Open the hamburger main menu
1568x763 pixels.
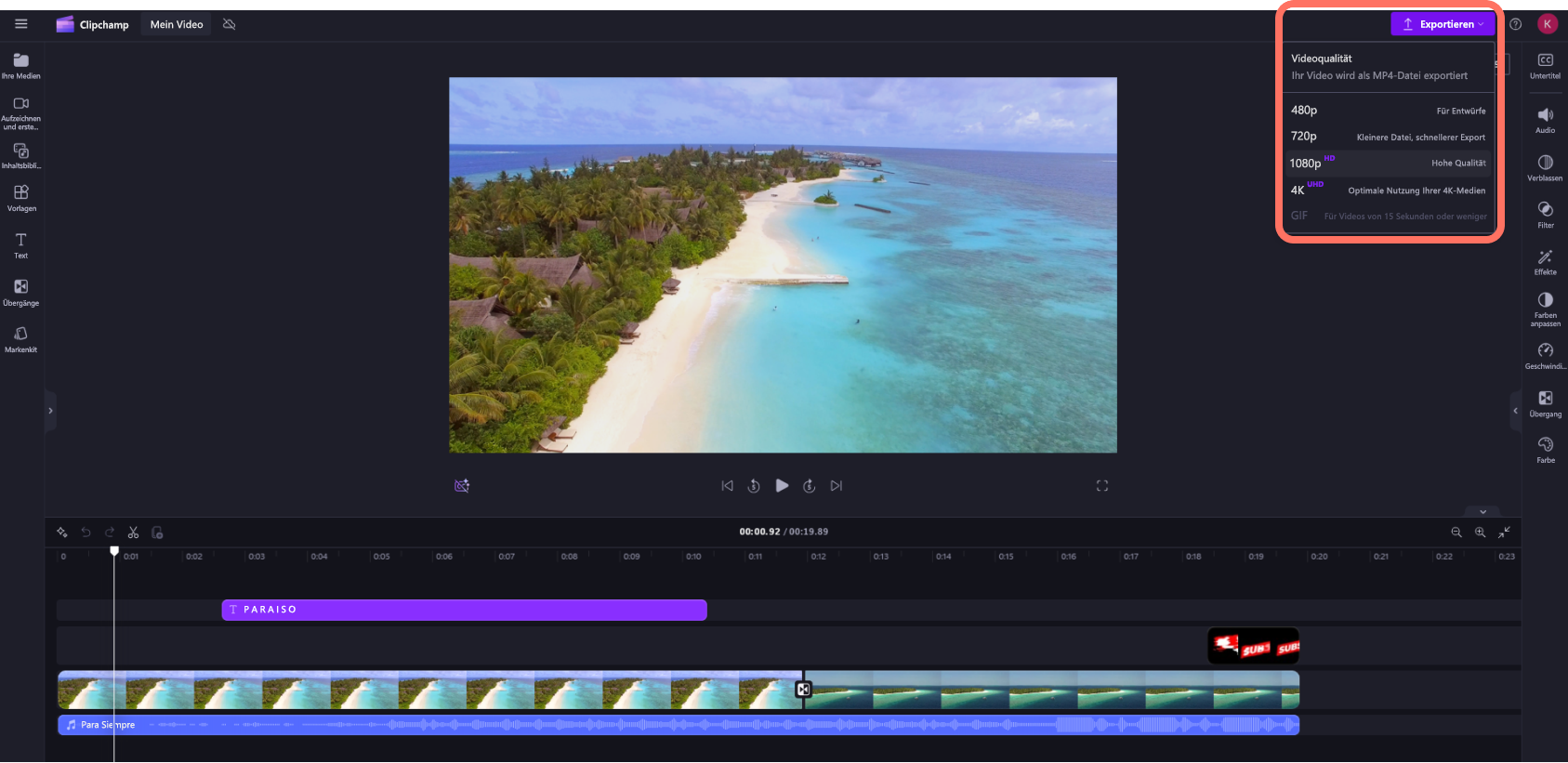(20, 24)
